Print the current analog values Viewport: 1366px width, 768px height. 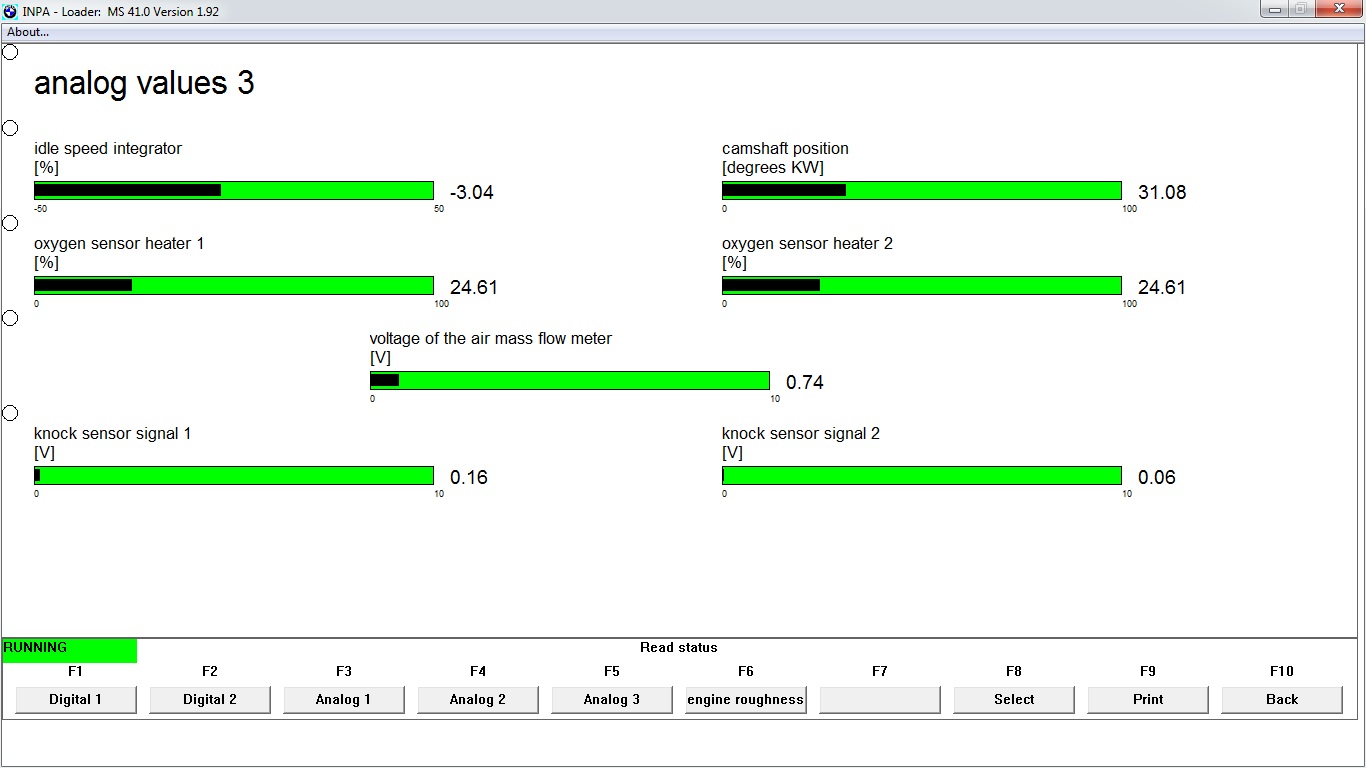pos(1148,699)
